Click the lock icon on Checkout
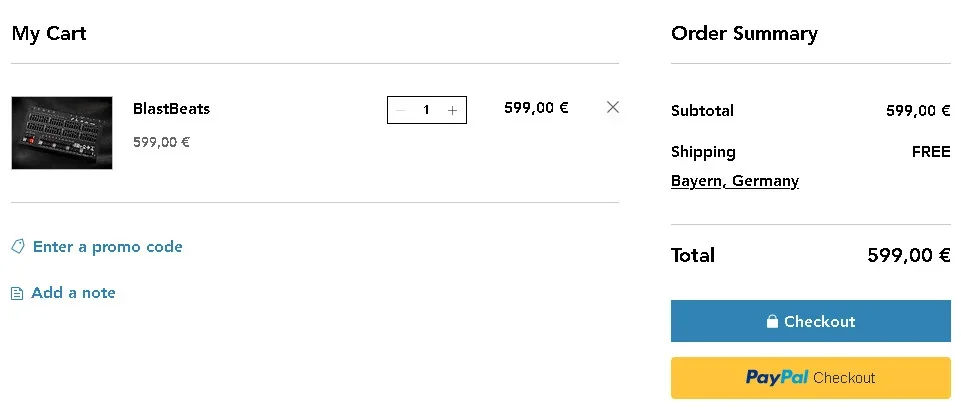This screenshot has width=961, height=411. [x=772, y=322]
